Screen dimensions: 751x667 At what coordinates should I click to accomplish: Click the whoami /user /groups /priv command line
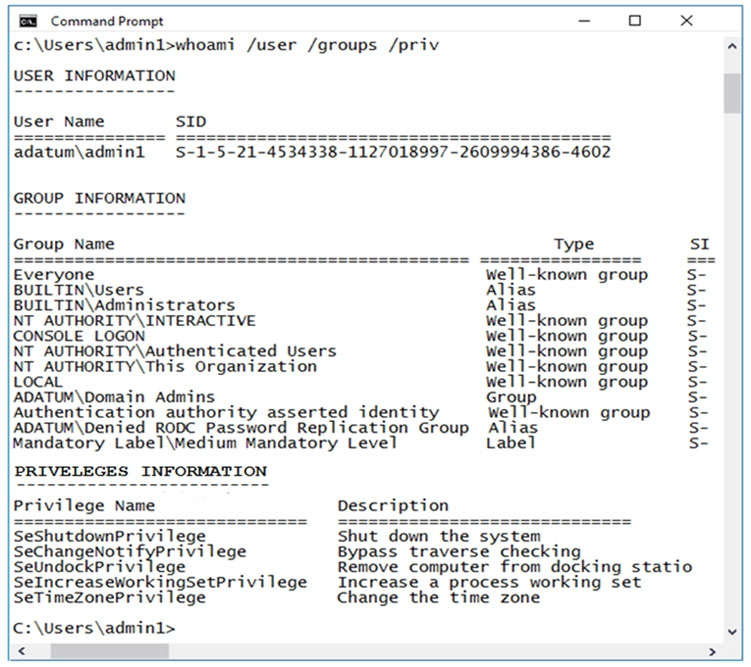tap(226, 45)
